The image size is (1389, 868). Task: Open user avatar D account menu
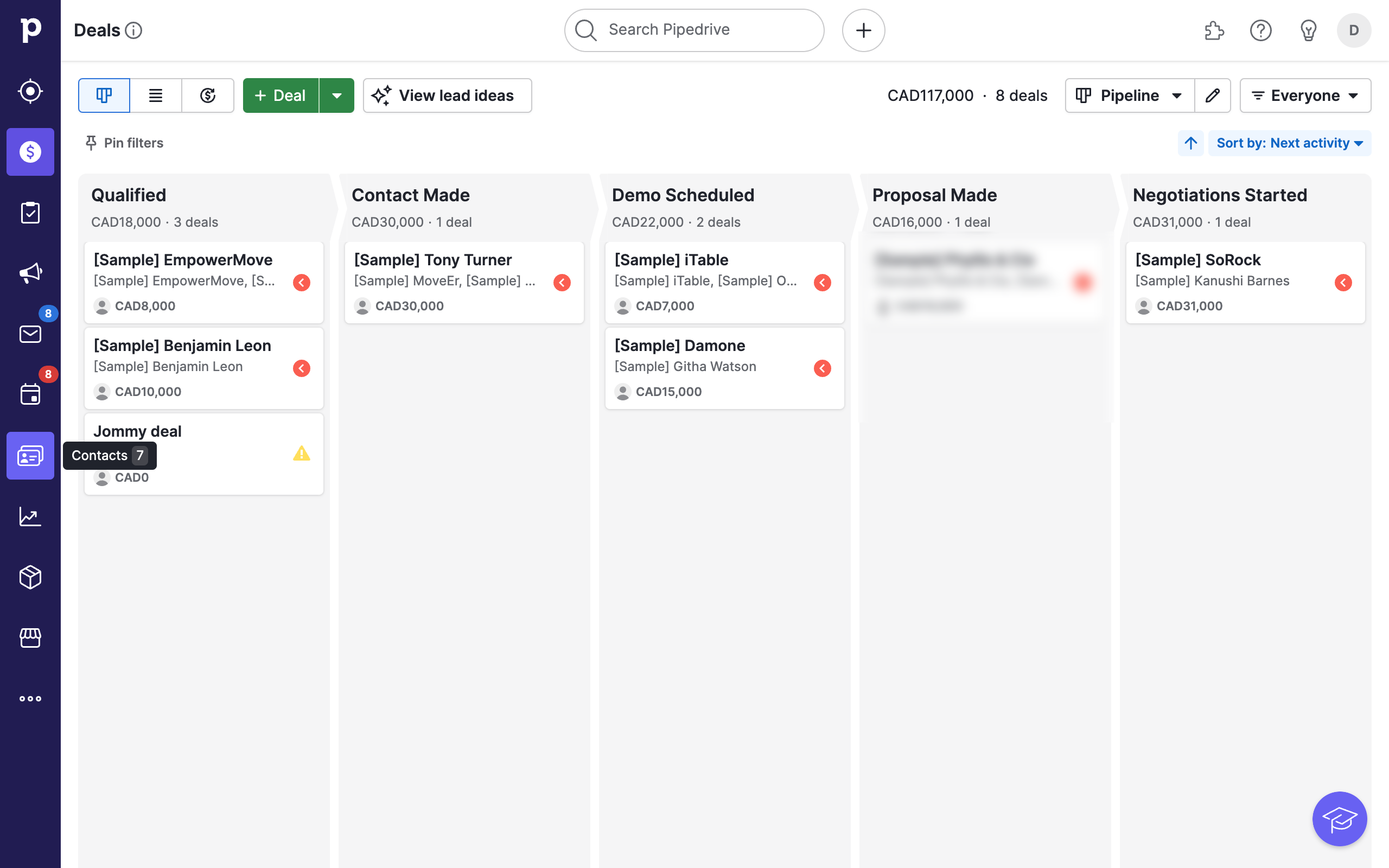tap(1353, 30)
